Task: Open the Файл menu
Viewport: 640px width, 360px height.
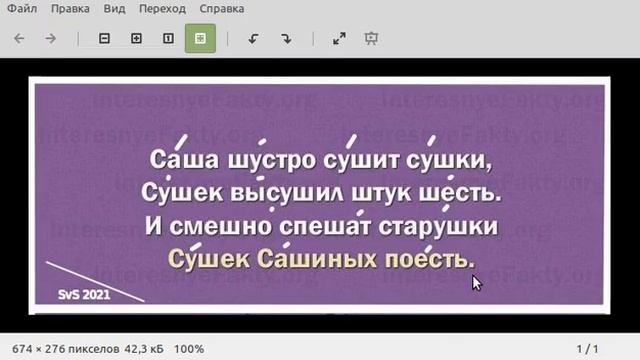Action: coord(22,9)
